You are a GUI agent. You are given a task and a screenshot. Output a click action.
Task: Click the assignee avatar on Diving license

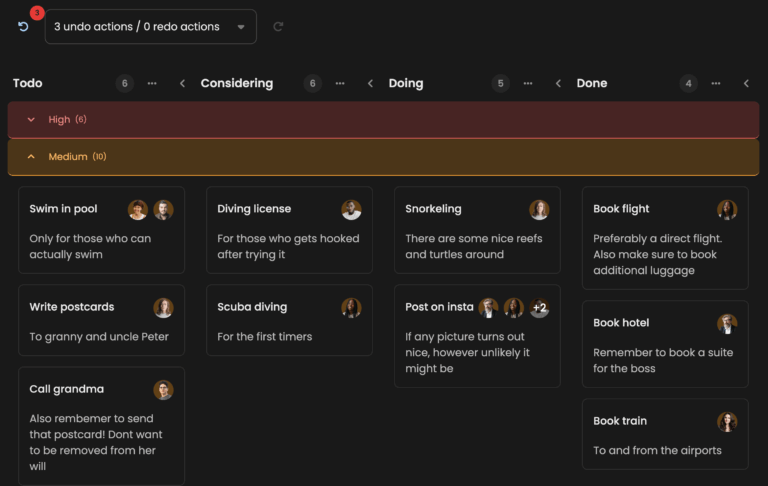(351, 210)
